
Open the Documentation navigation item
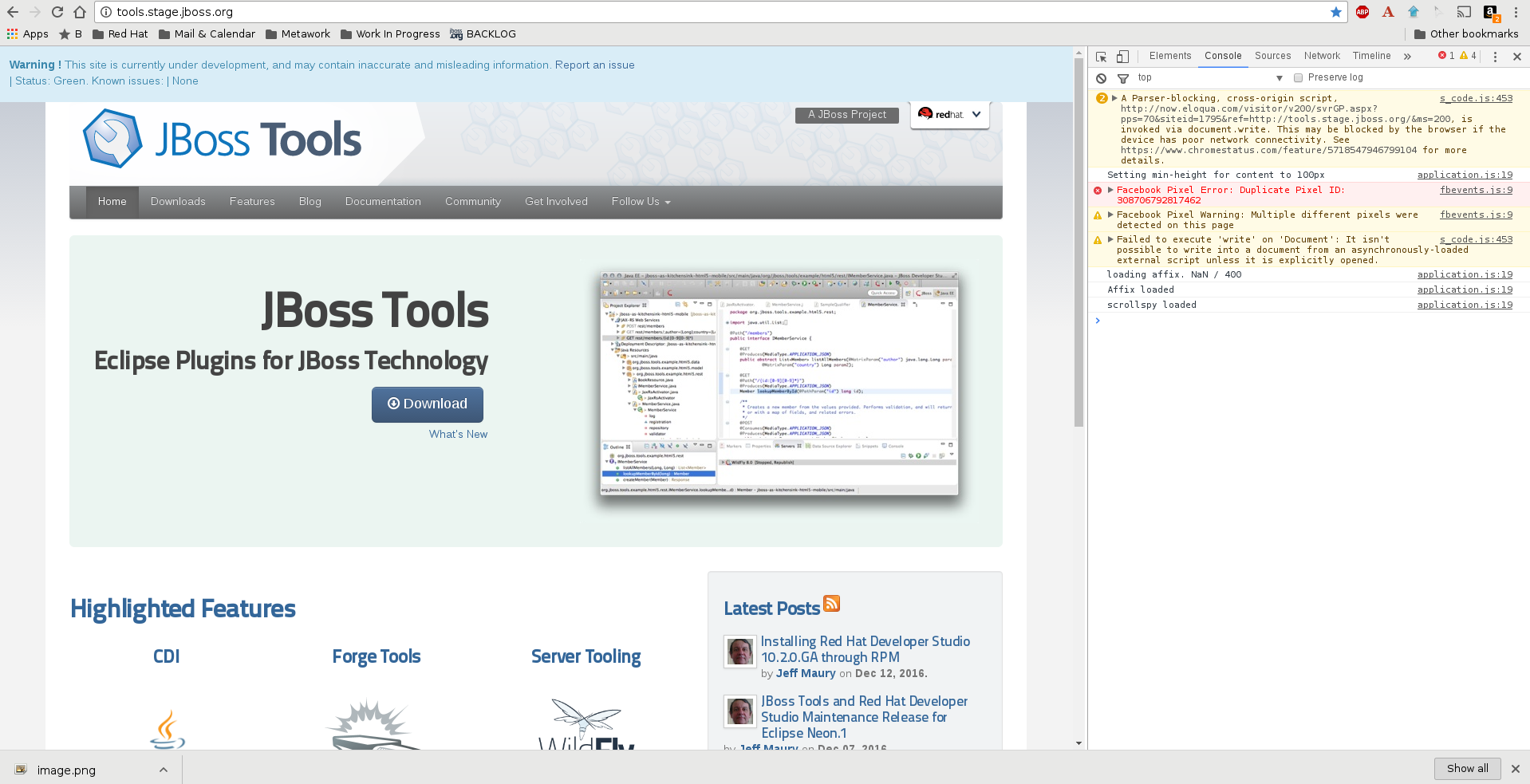coord(383,202)
